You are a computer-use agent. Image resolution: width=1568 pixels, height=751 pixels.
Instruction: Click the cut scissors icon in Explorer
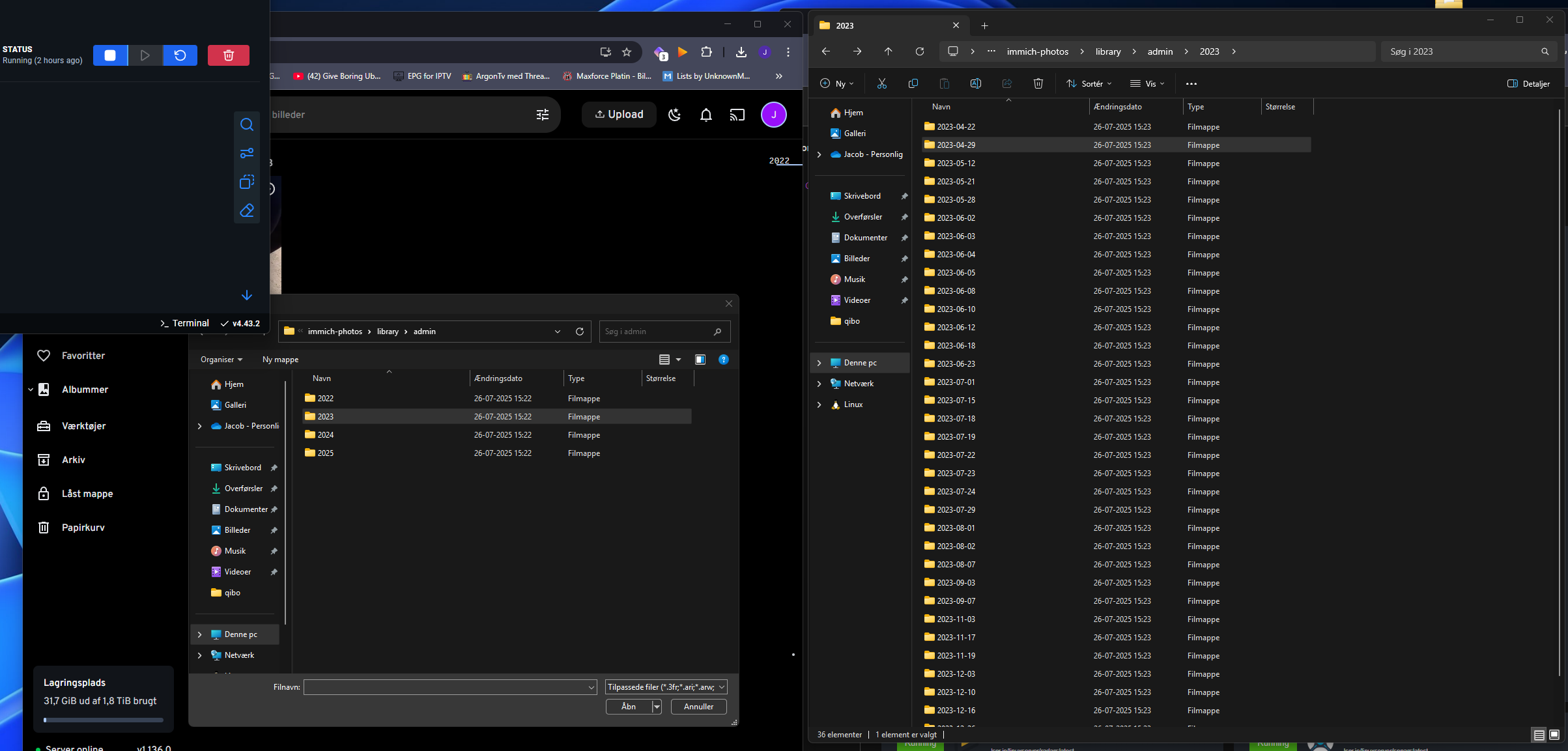pos(881,83)
